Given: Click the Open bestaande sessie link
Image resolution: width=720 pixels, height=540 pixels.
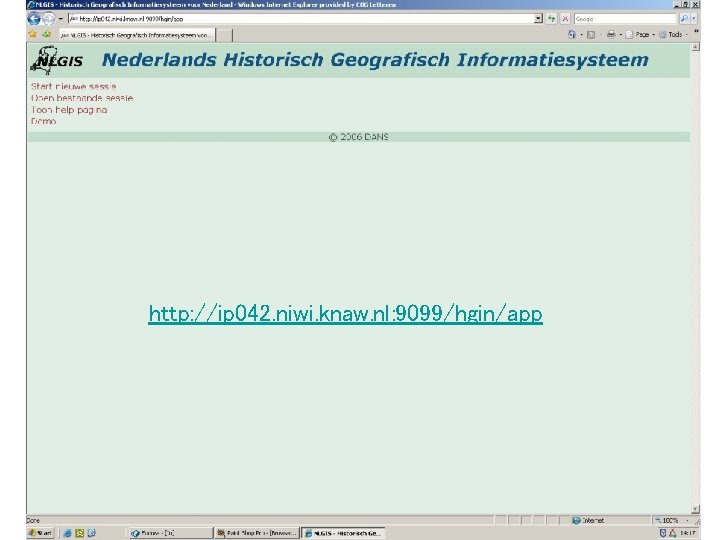Looking at the screenshot, I should (x=82, y=98).
